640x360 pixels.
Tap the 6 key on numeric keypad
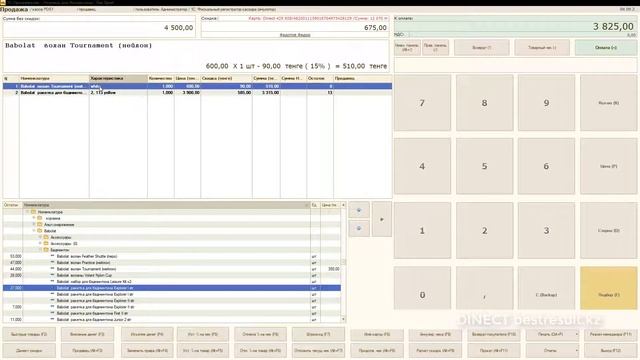pos(546,166)
